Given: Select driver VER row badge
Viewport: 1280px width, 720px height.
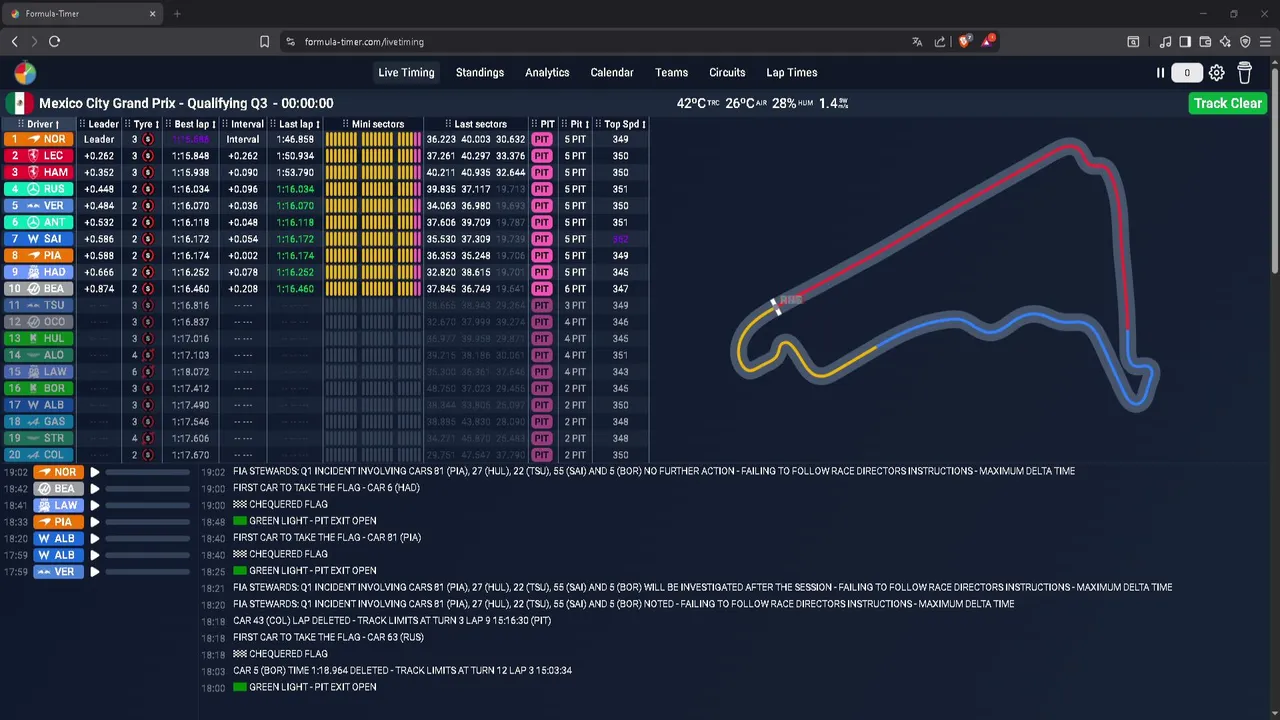Looking at the screenshot, I should [x=39, y=206].
